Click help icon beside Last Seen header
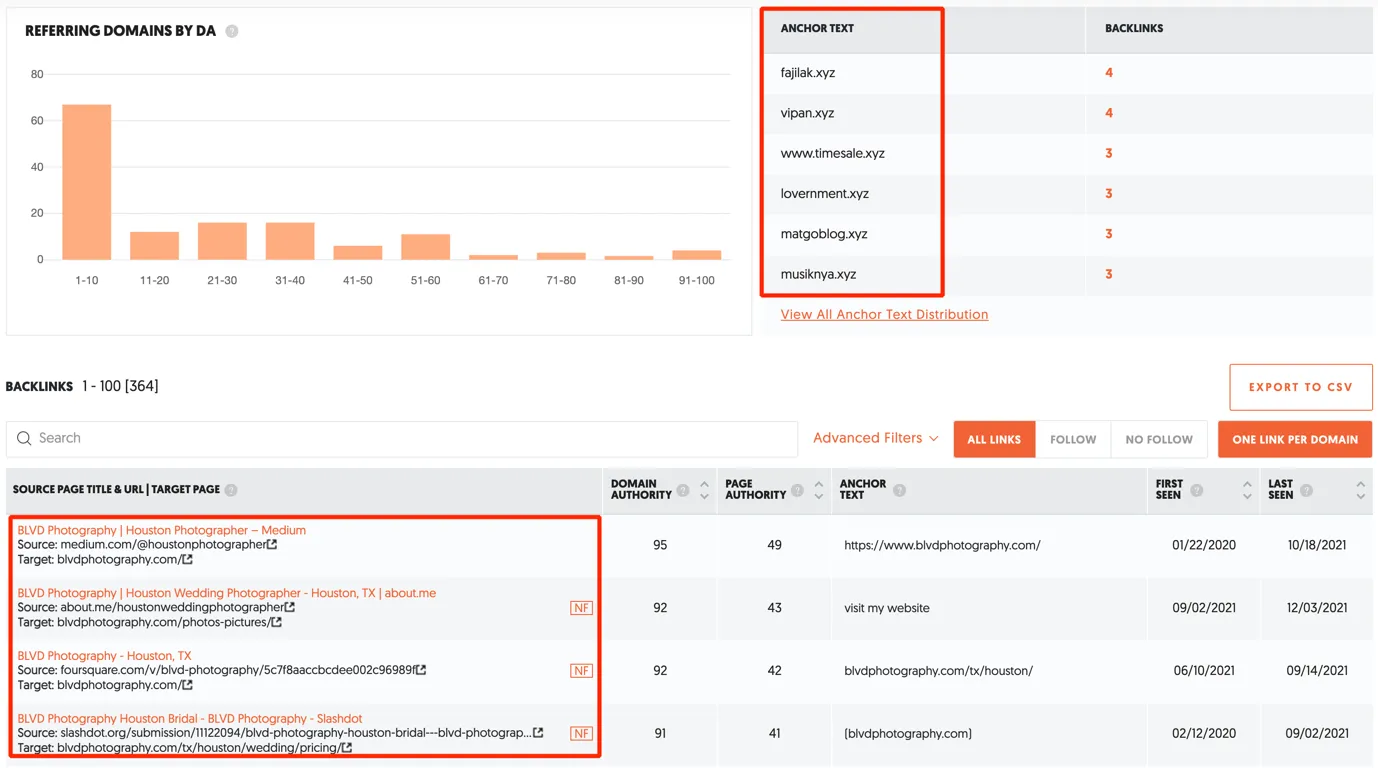This screenshot has height=768, width=1378. (x=1306, y=490)
